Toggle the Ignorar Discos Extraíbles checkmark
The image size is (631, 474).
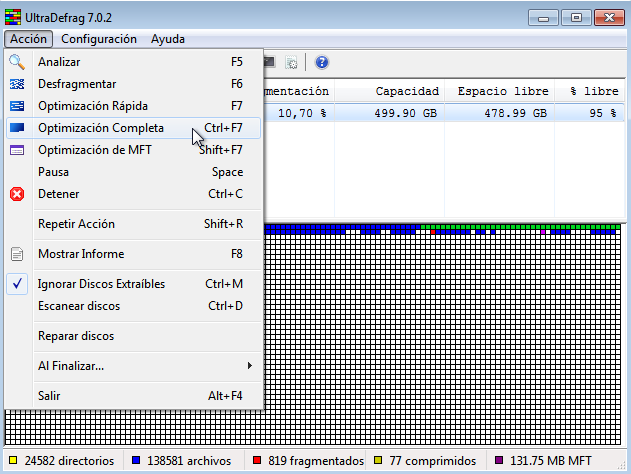click(17, 284)
